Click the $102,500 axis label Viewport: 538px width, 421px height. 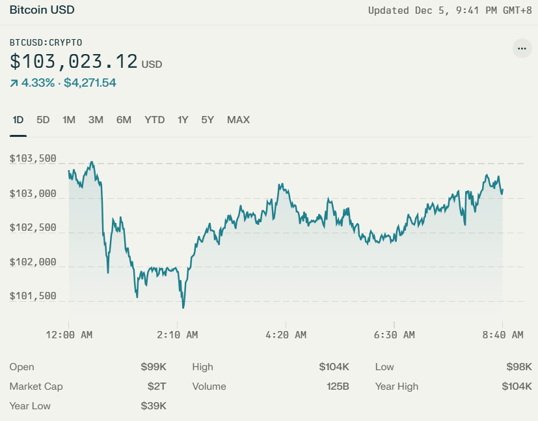click(x=33, y=227)
